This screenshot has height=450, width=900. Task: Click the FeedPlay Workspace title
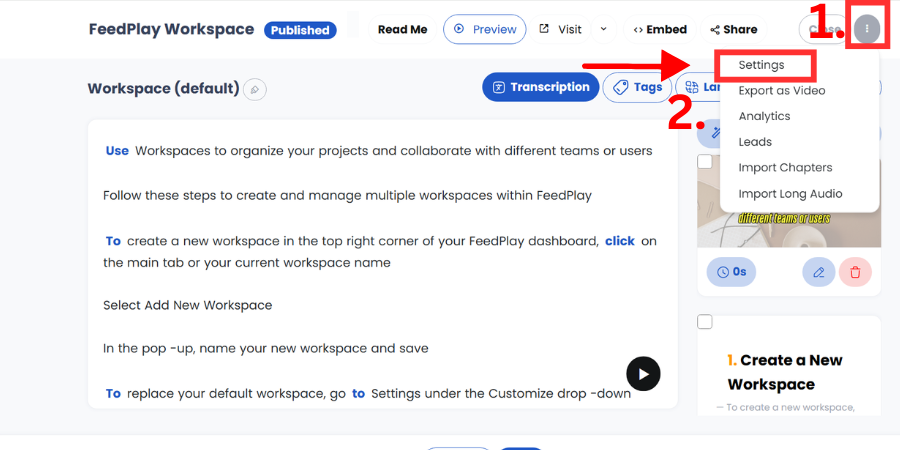click(171, 29)
